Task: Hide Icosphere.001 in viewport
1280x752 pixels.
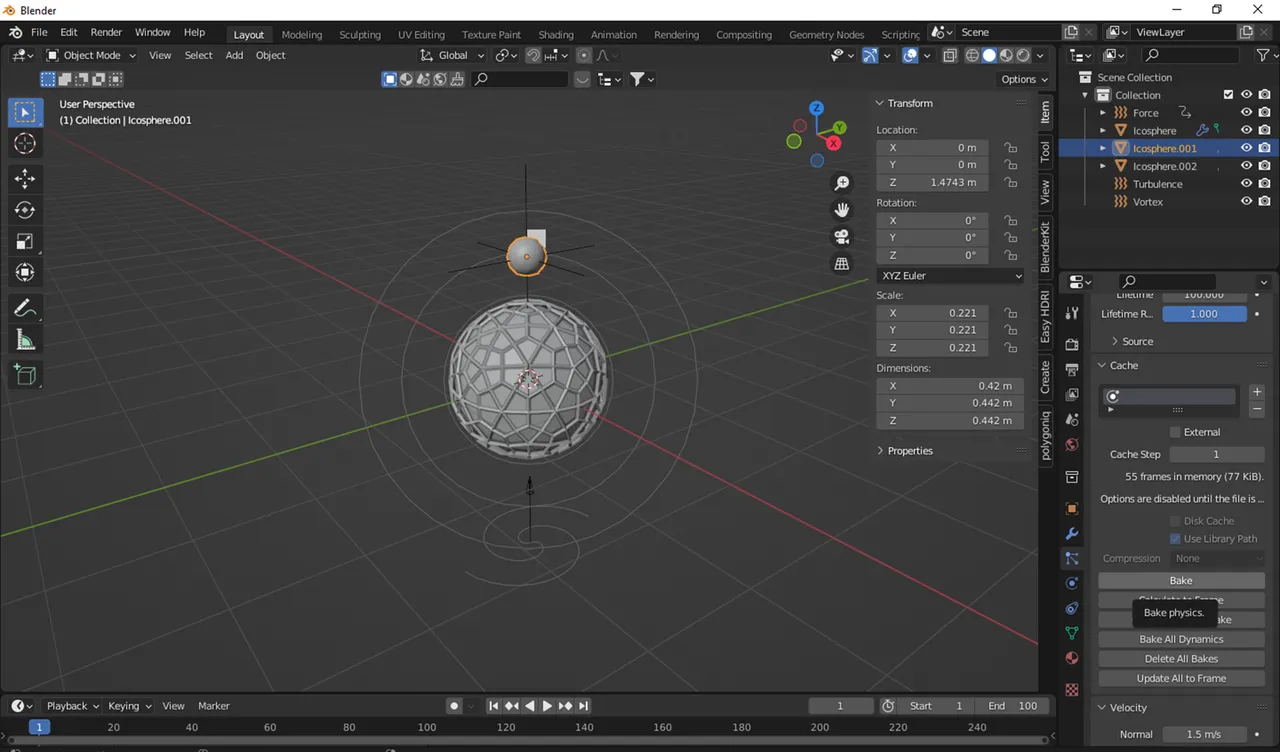Action: click(x=1246, y=148)
